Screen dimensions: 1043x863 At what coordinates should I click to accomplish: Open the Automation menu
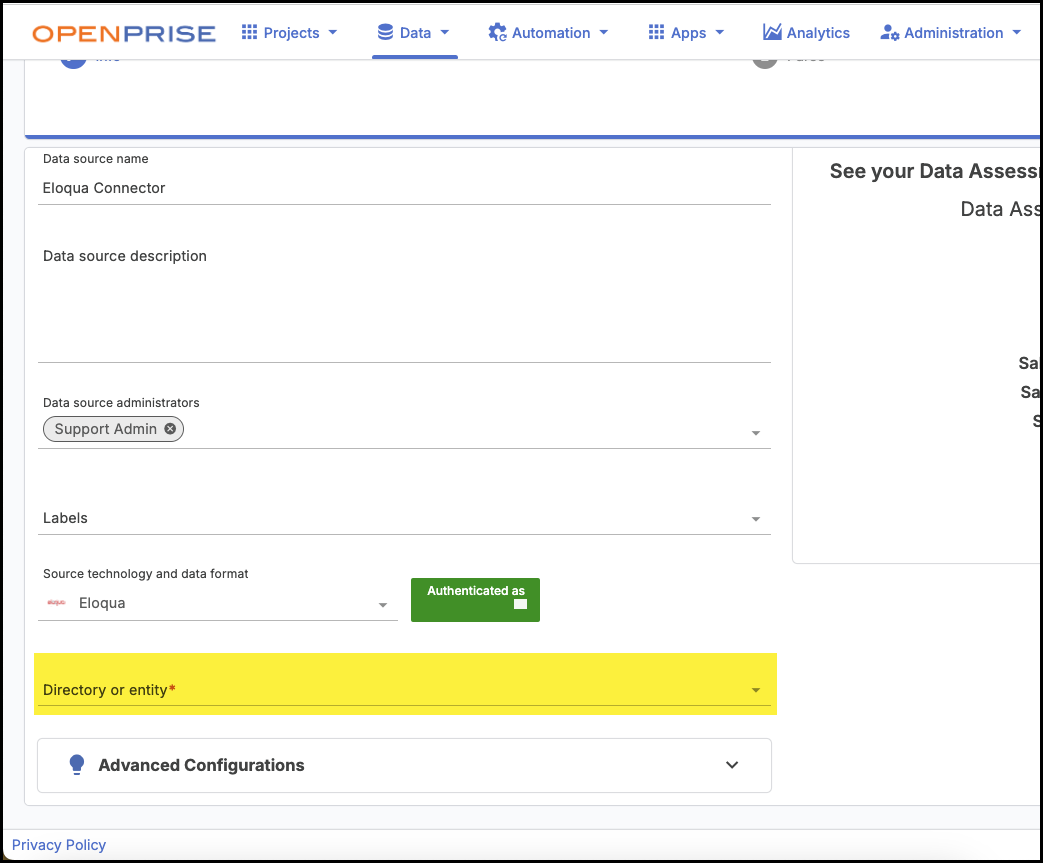tap(548, 33)
